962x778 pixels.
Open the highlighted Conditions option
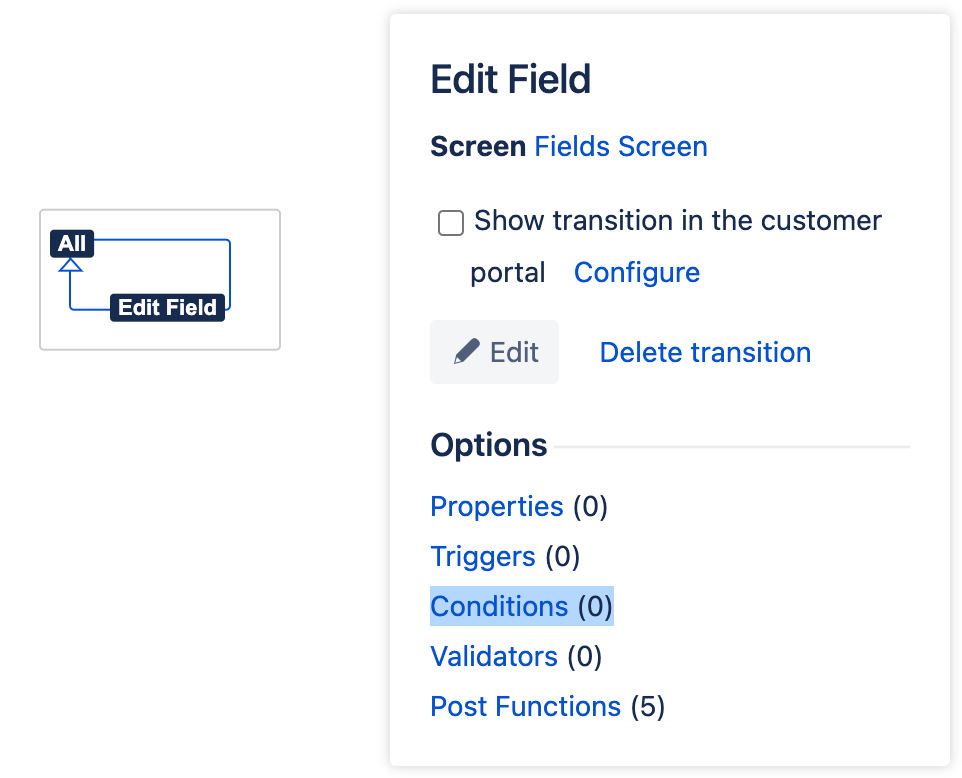pyautogui.click(x=499, y=606)
